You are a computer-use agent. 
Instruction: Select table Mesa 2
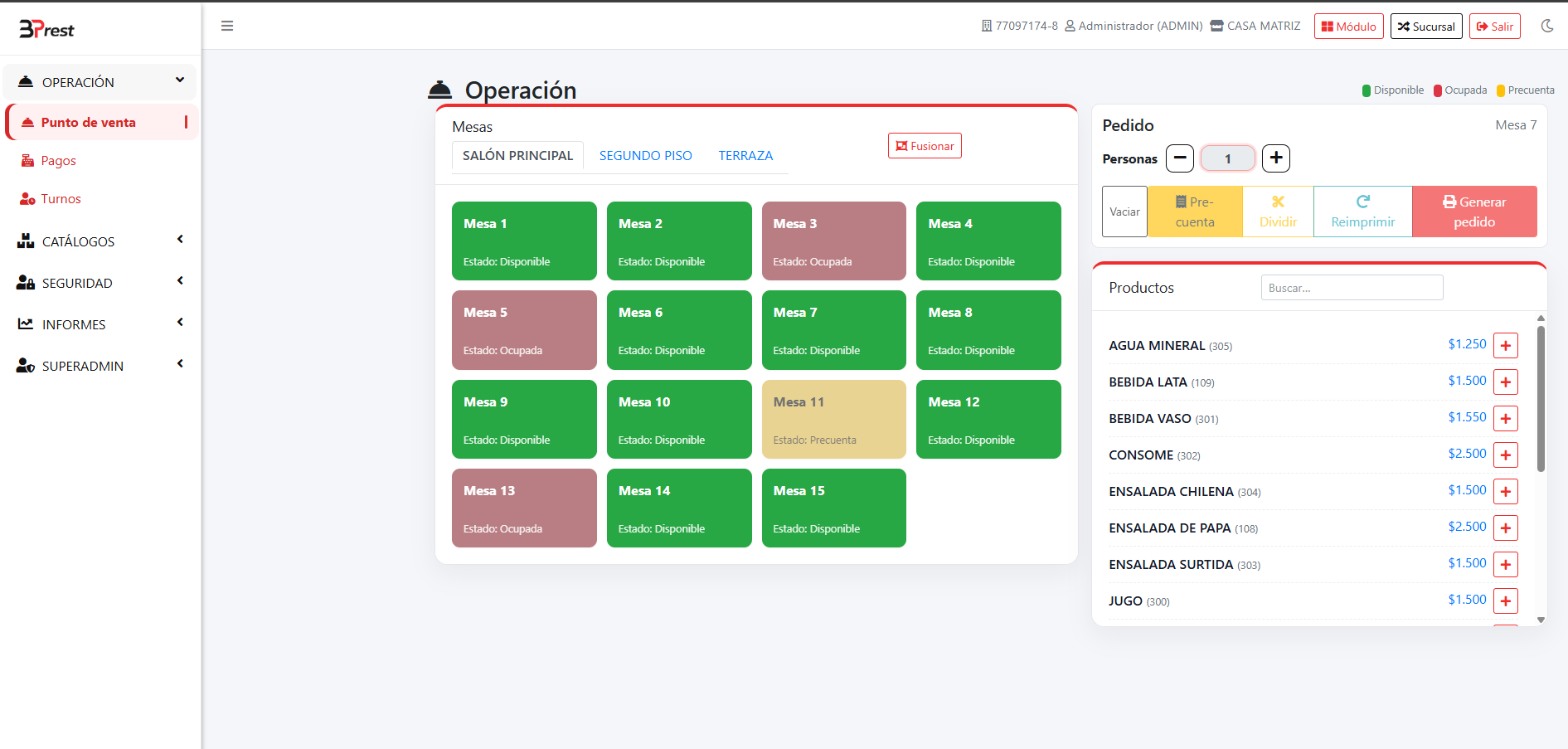click(x=679, y=241)
